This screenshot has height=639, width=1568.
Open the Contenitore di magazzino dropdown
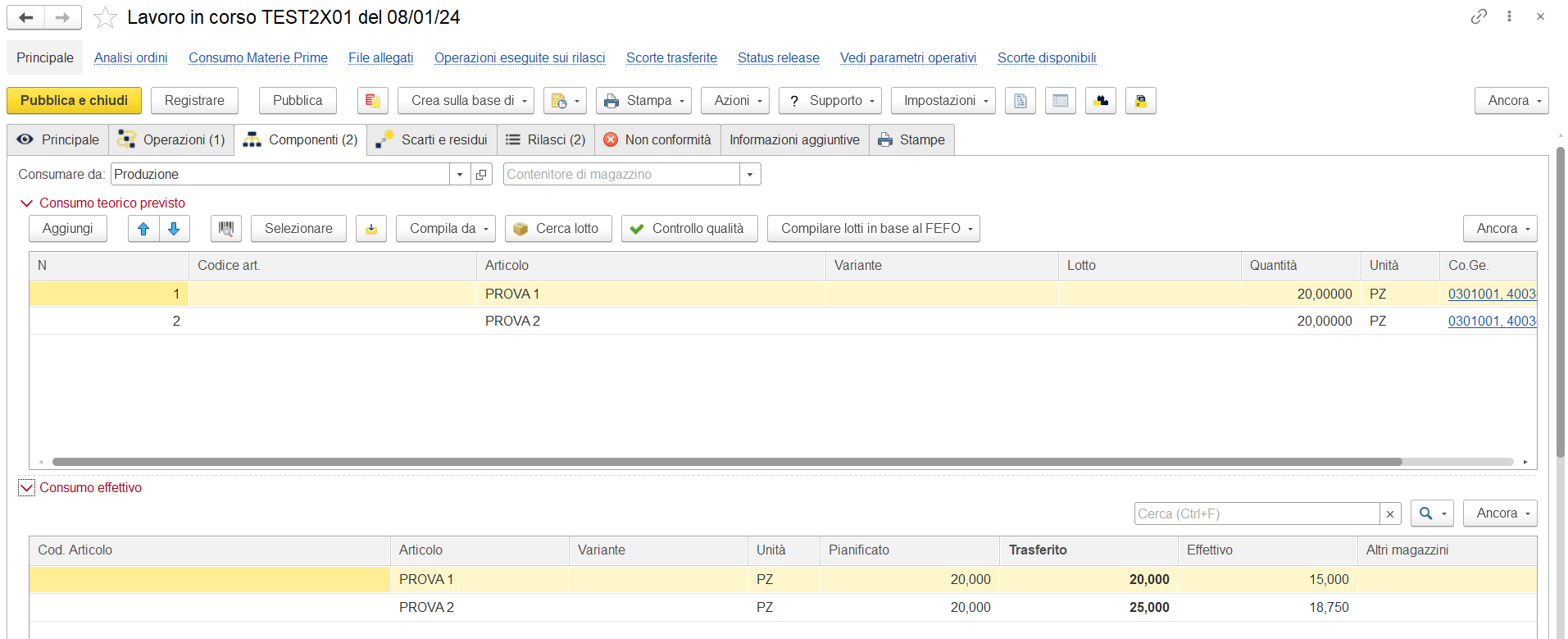point(750,174)
